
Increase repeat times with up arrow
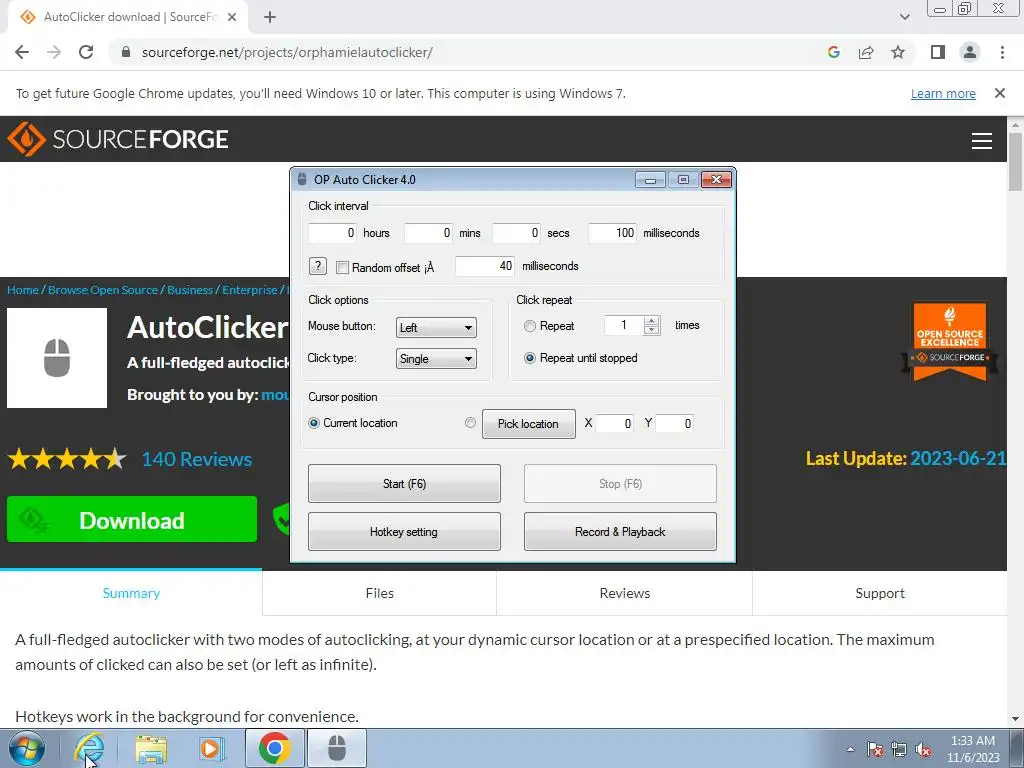[x=651, y=321]
